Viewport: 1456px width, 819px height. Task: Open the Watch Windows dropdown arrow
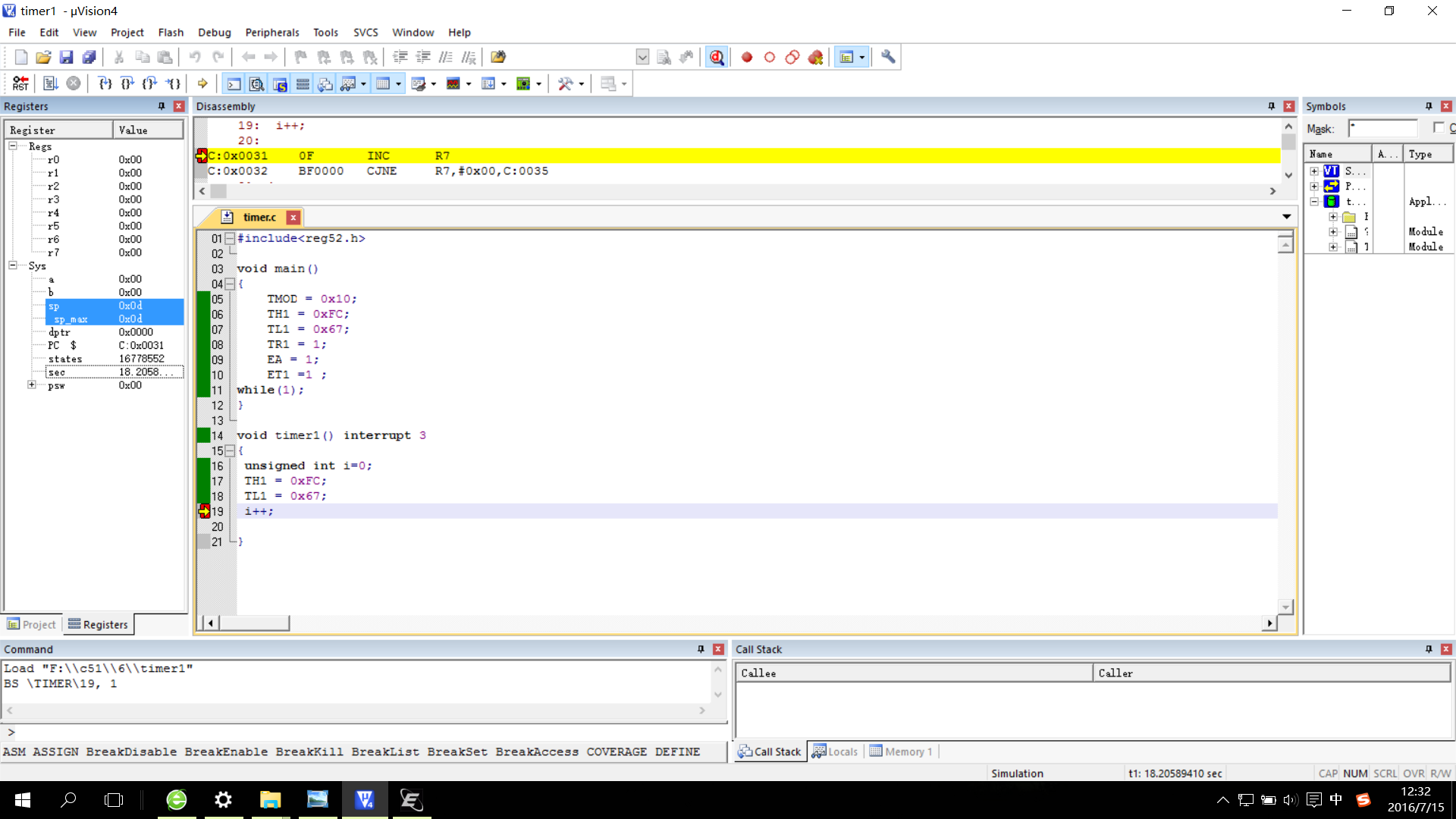coord(364,83)
